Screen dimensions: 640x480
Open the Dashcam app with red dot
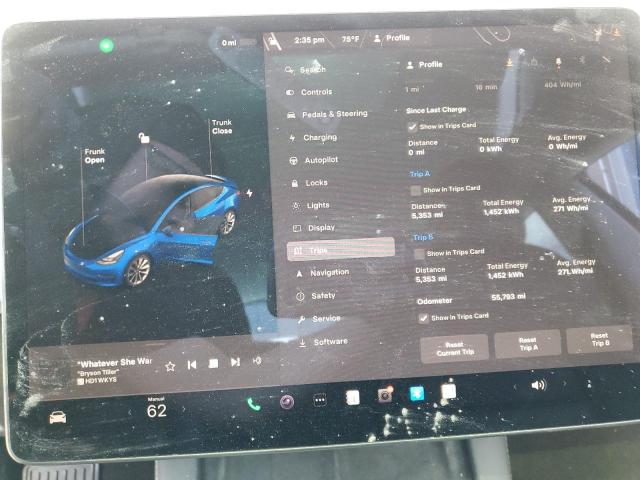tap(385, 395)
